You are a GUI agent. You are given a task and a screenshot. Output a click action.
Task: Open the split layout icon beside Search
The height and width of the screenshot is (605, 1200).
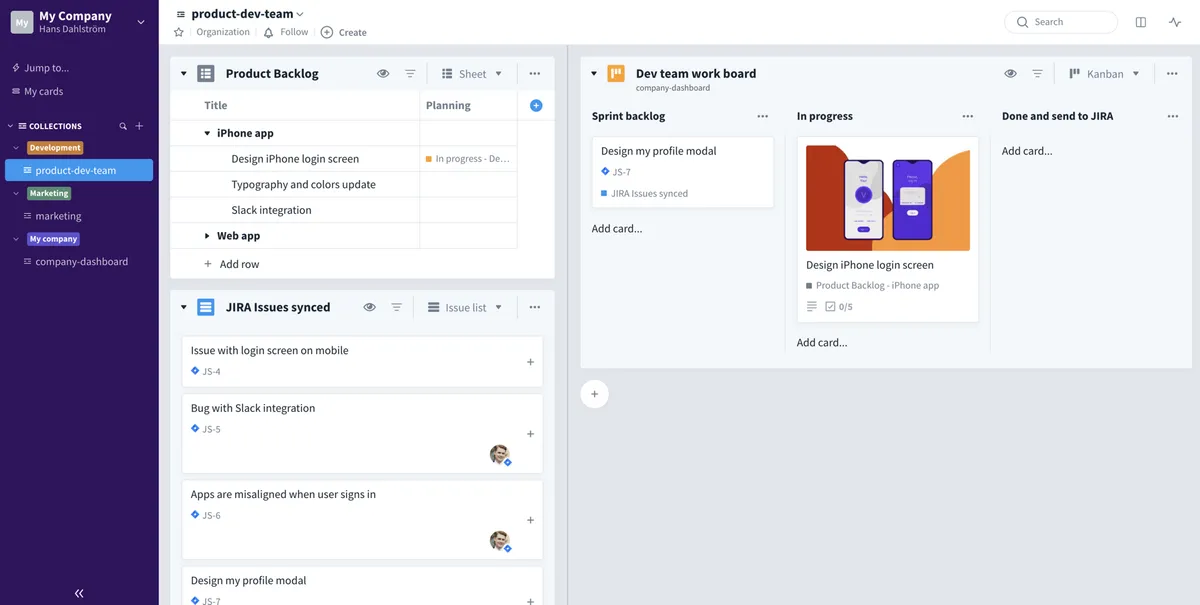[1141, 22]
